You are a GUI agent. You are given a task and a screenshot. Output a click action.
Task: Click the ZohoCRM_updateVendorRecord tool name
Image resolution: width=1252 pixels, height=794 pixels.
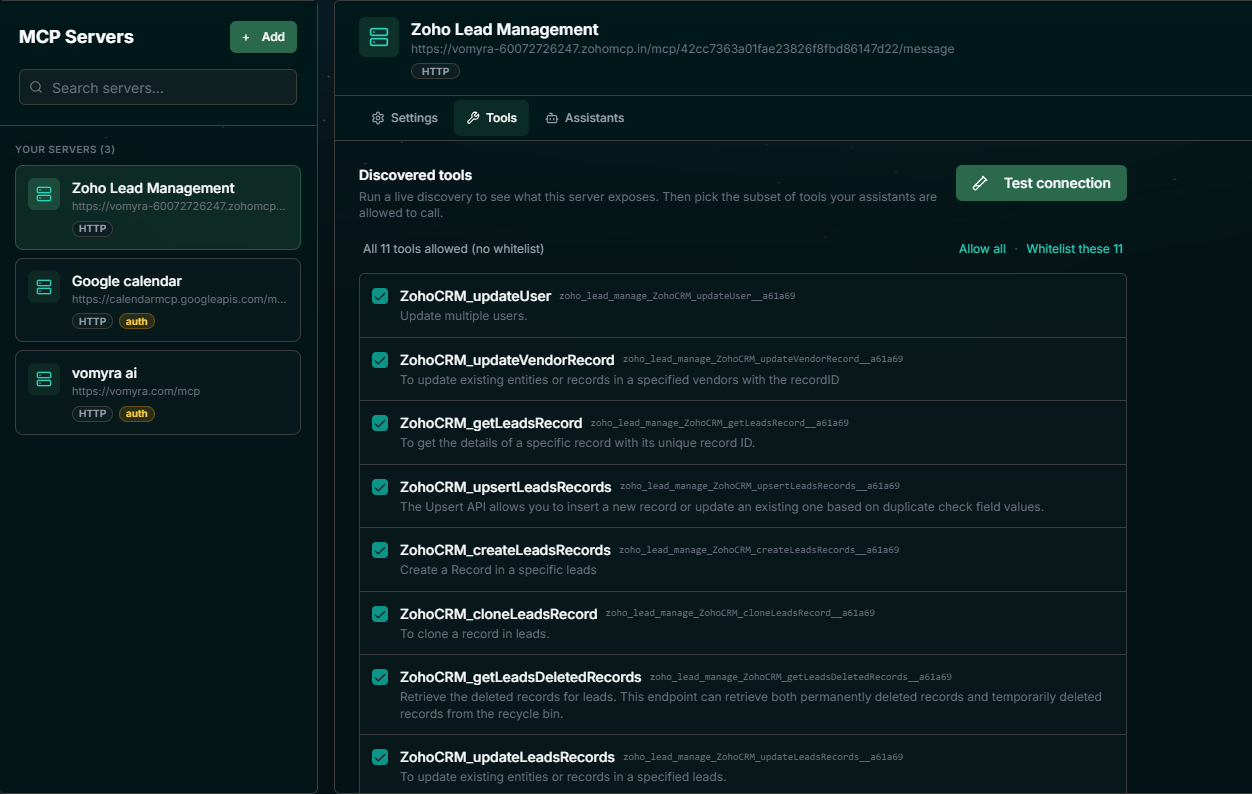coord(507,360)
